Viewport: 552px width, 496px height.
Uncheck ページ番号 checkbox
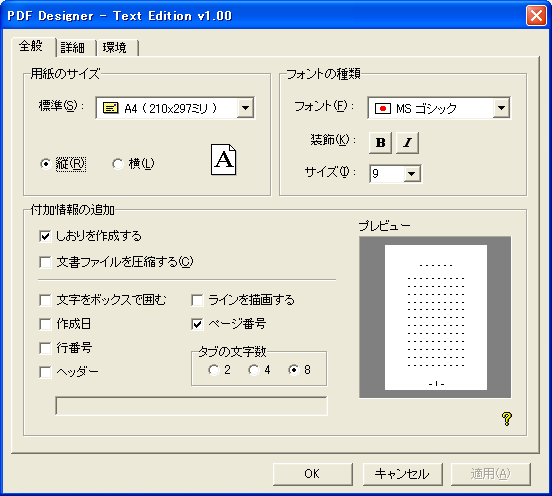197,324
